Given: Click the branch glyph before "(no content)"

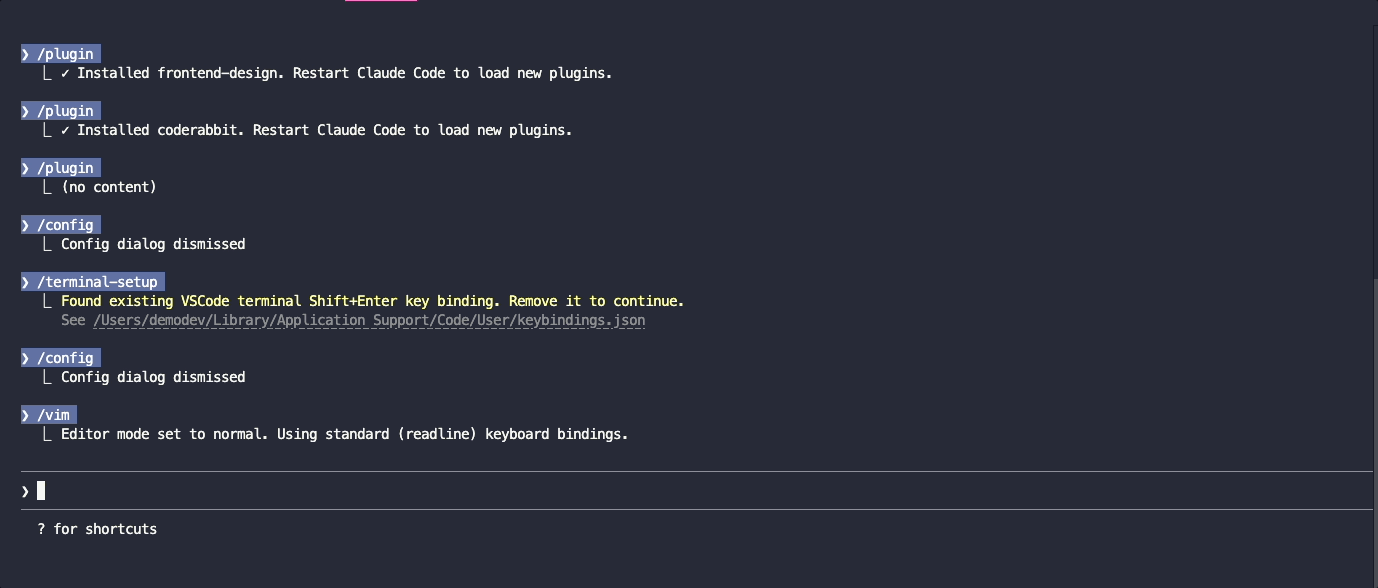Looking at the screenshot, I should (47, 187).
